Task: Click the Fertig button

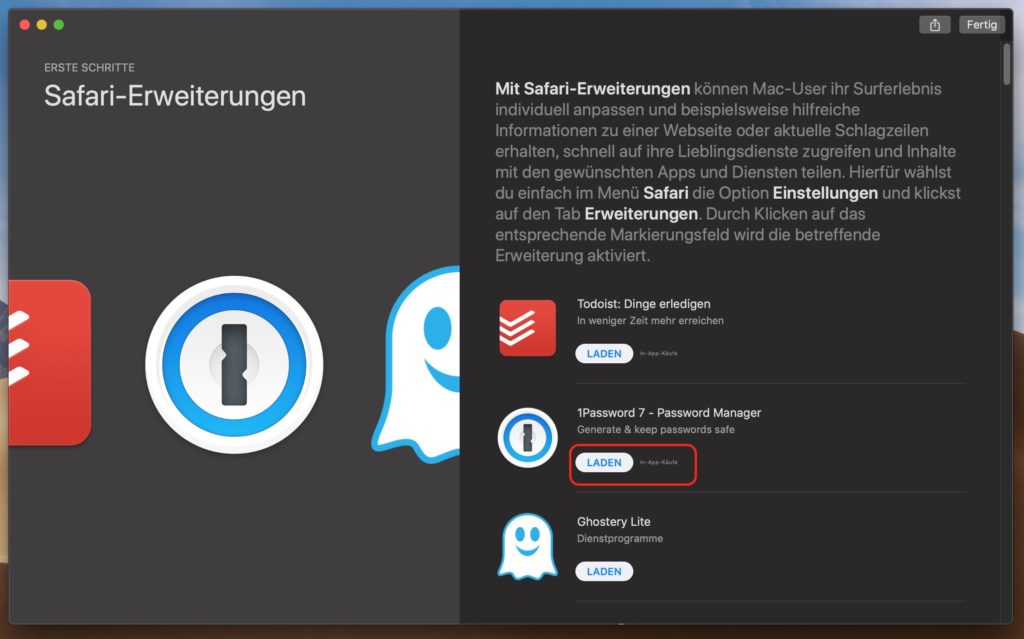Action: (x=982, y=25)
